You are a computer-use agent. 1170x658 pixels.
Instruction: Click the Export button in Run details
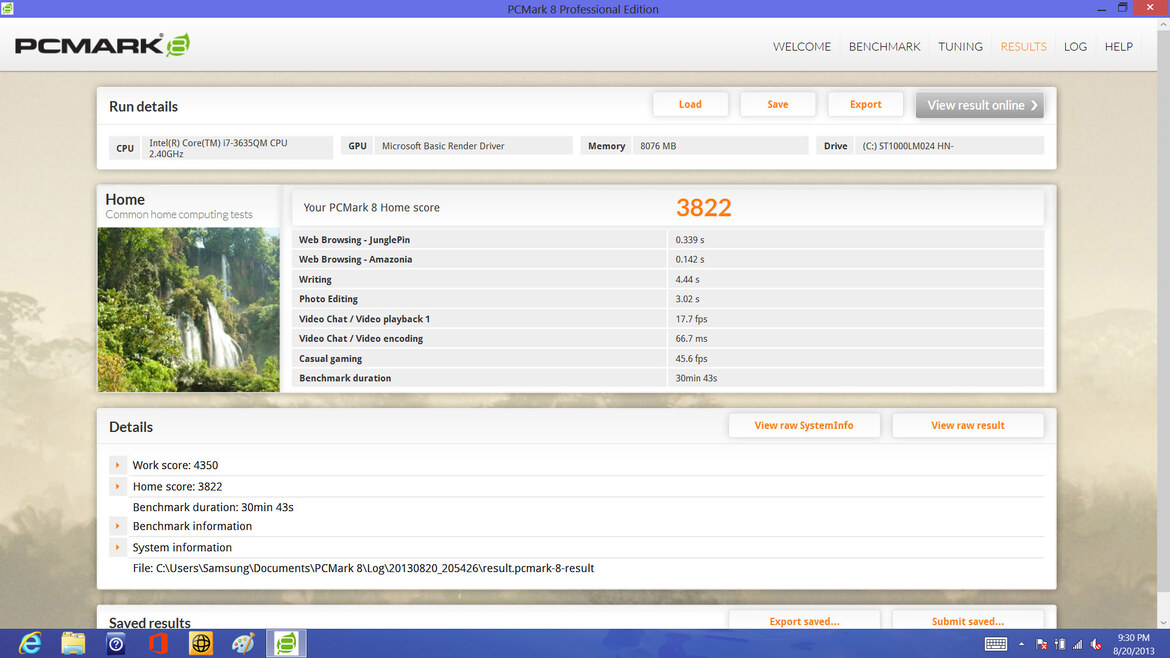866,104
